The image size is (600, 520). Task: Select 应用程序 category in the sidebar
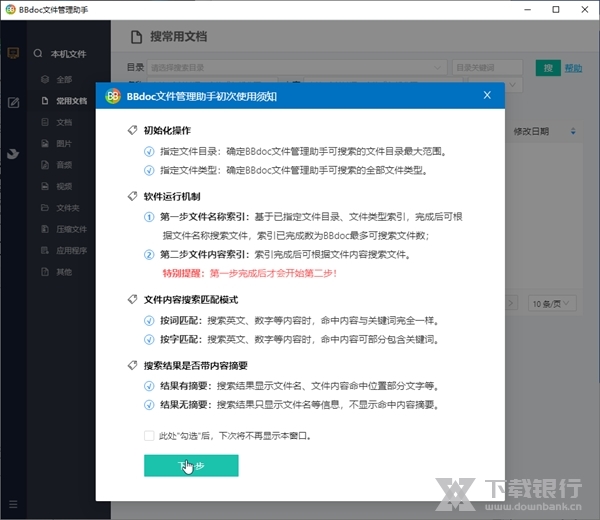(72, 251)
